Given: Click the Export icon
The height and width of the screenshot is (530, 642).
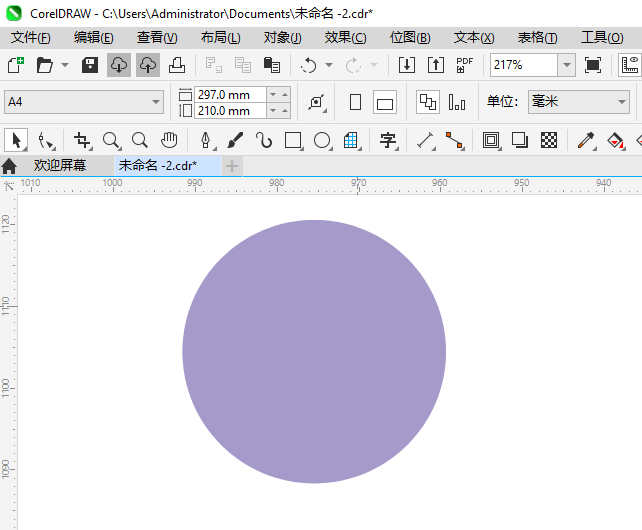Looking at the screenshot, I should tap(436, 65).
